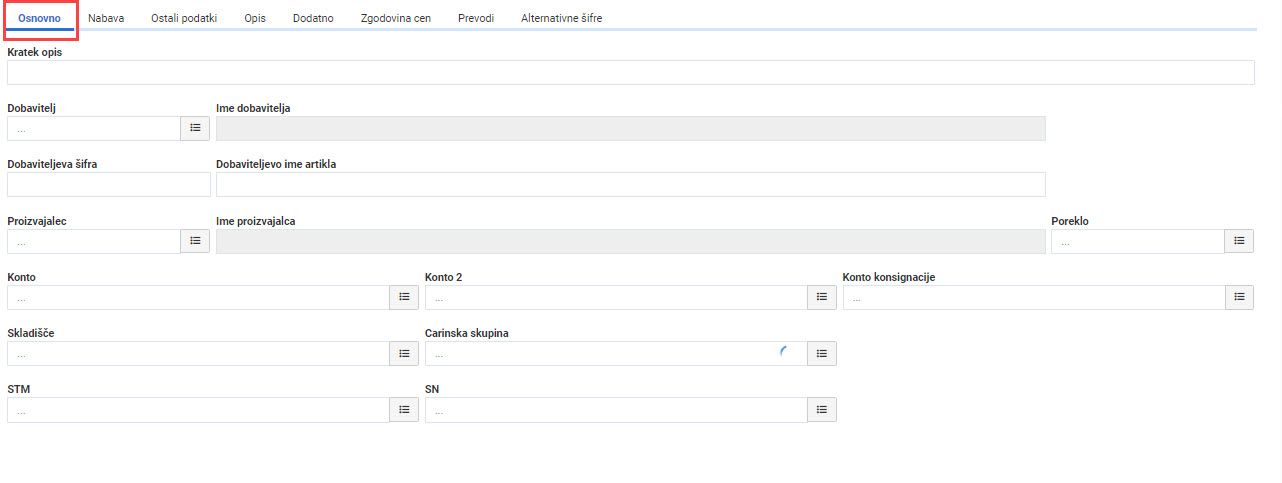Focus the Proizvajalec input field
Viewport: 1282px width, 483px height.
[94, 241]
